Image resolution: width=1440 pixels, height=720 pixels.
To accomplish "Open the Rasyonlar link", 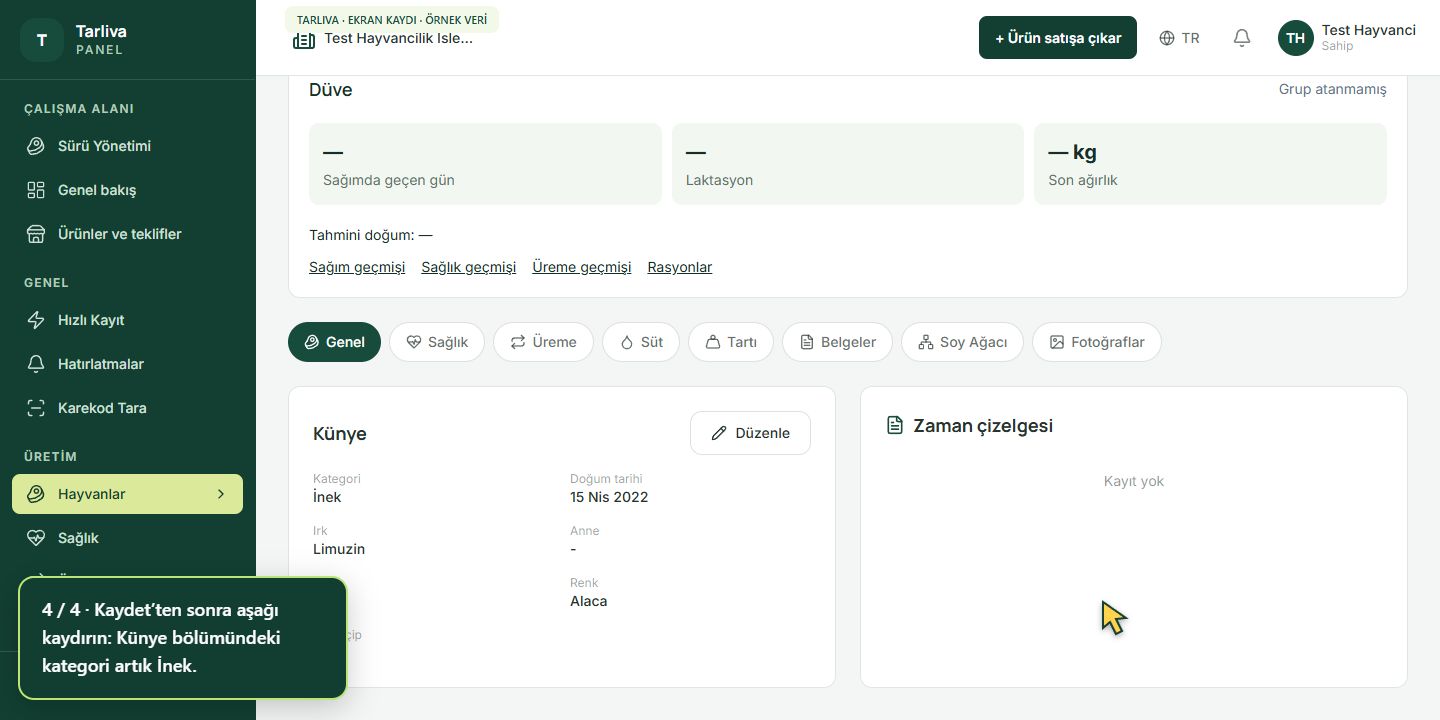I will pyautogui.click(x=680, y=267).
